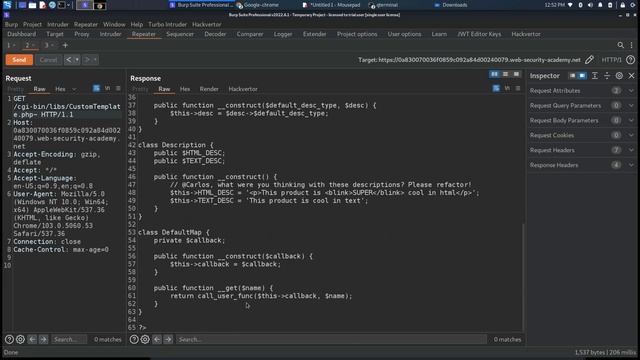Open Repeater help question icon next to HTTP/1
This screenshot has width=640, height=360.
tap(630, 60)
